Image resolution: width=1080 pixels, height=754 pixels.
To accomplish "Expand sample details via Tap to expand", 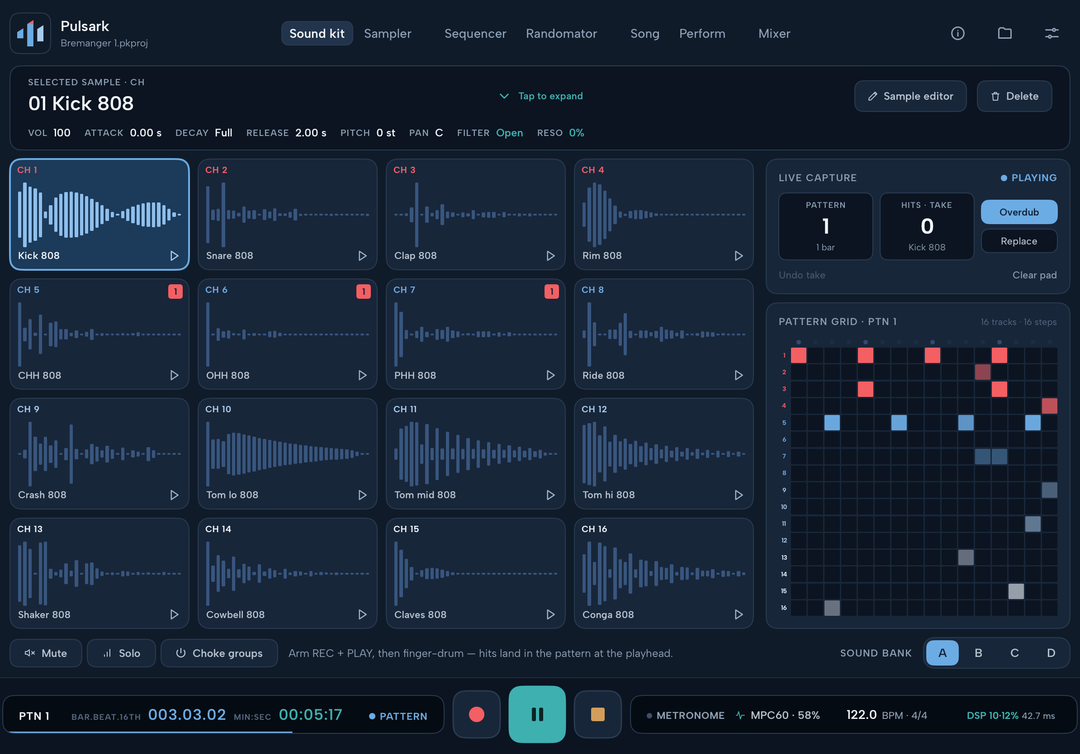I will click(x=541, y=96).
